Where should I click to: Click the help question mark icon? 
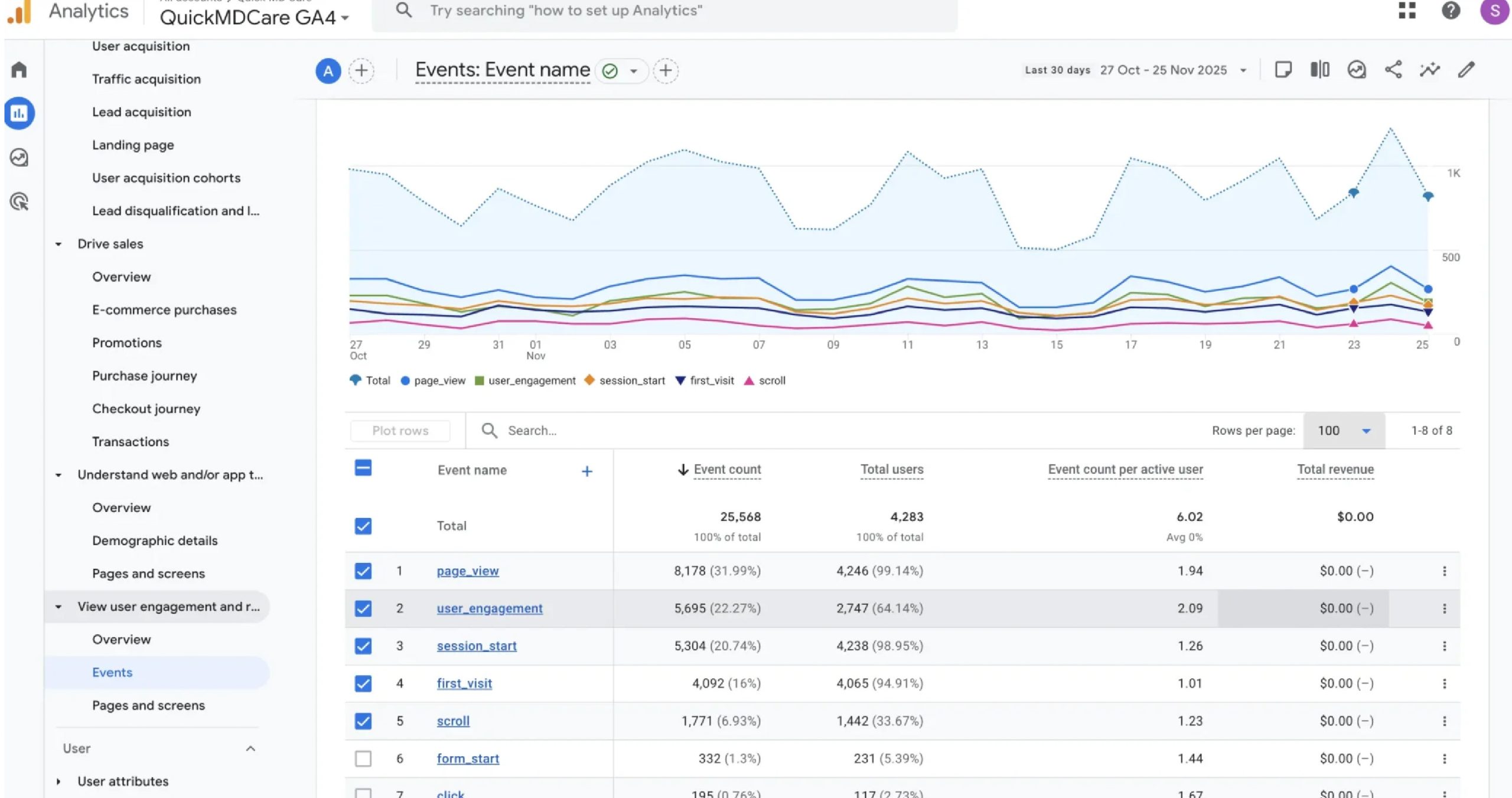[x=1451, y=11]
